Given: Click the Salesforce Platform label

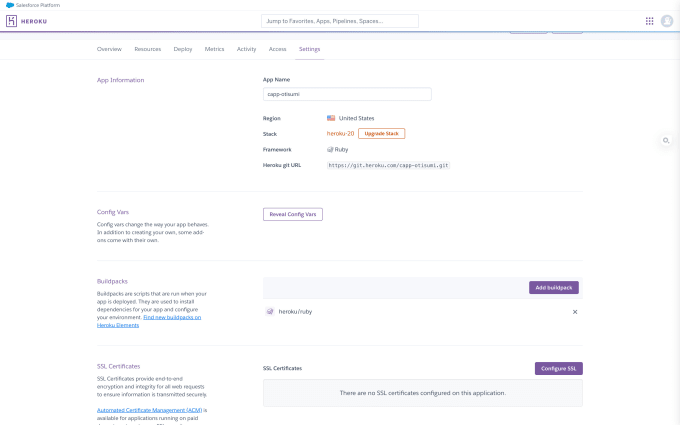Looking at the screenshot, I should (38, 5).
